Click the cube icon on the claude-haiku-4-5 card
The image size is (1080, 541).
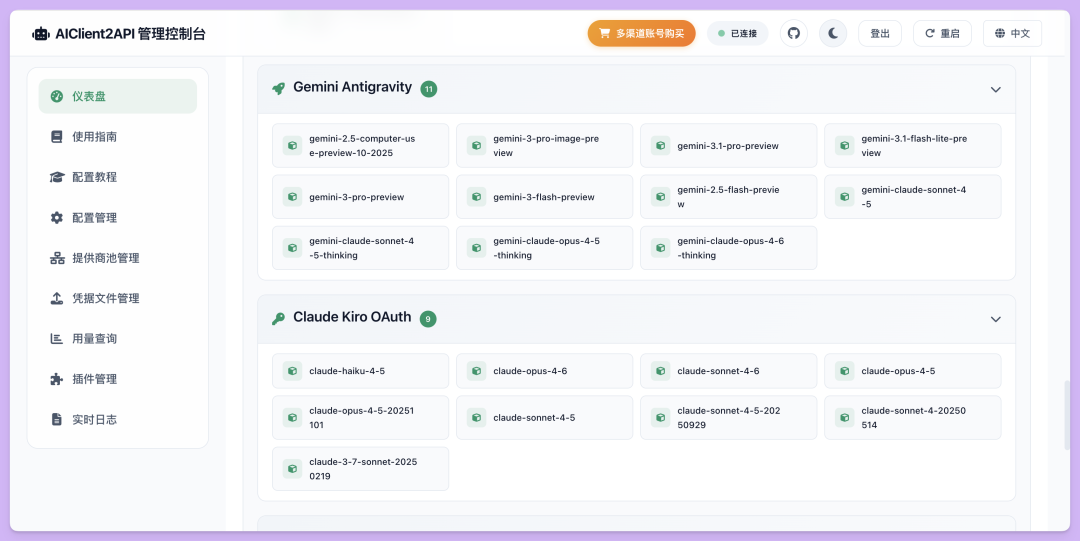pyautogui.click(x=292, y=371)
